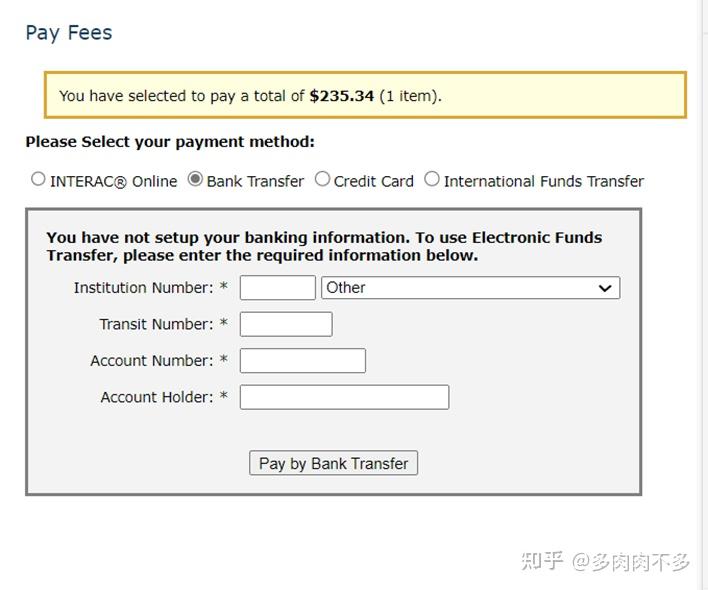Click the banking information setup message
Viewport: 708px width, 590px height.
coord(324,246)
